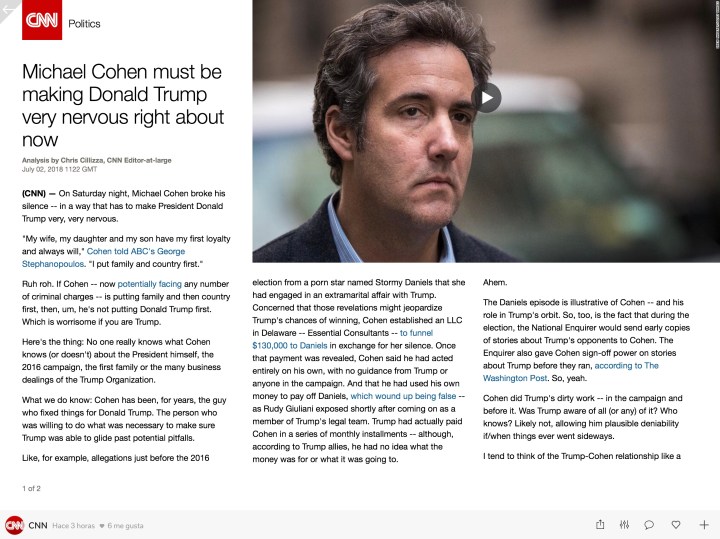Image resolution: width=720 pixels, height=539 pixels.
Task: Add article with the plus icon
Action: click(704, 524)
